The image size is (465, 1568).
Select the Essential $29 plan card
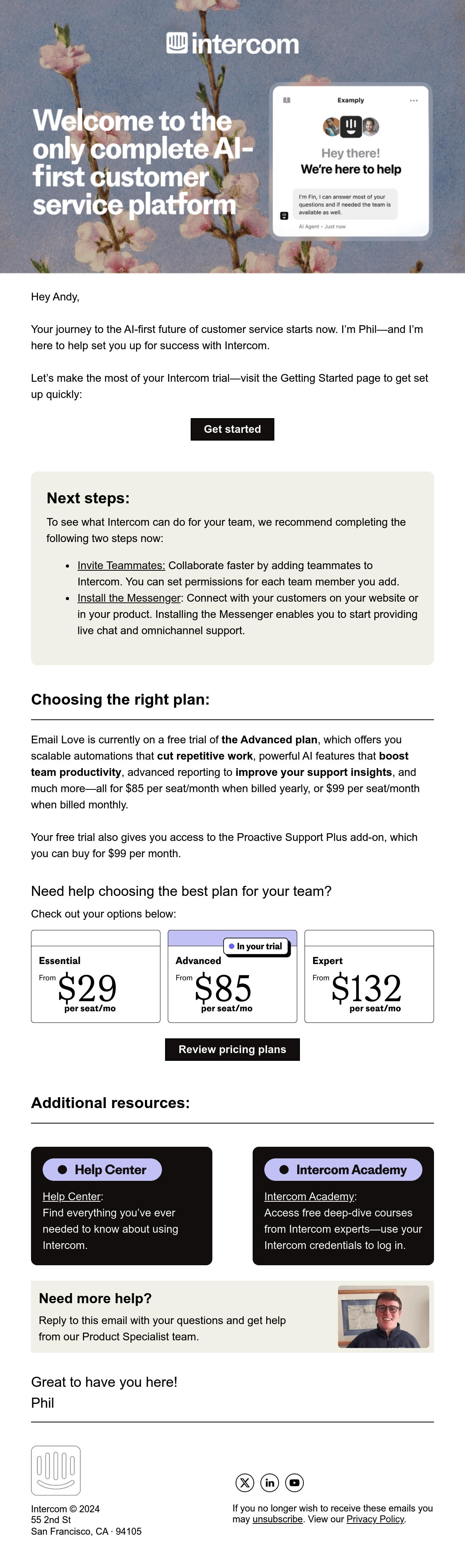tap(96, 976)
